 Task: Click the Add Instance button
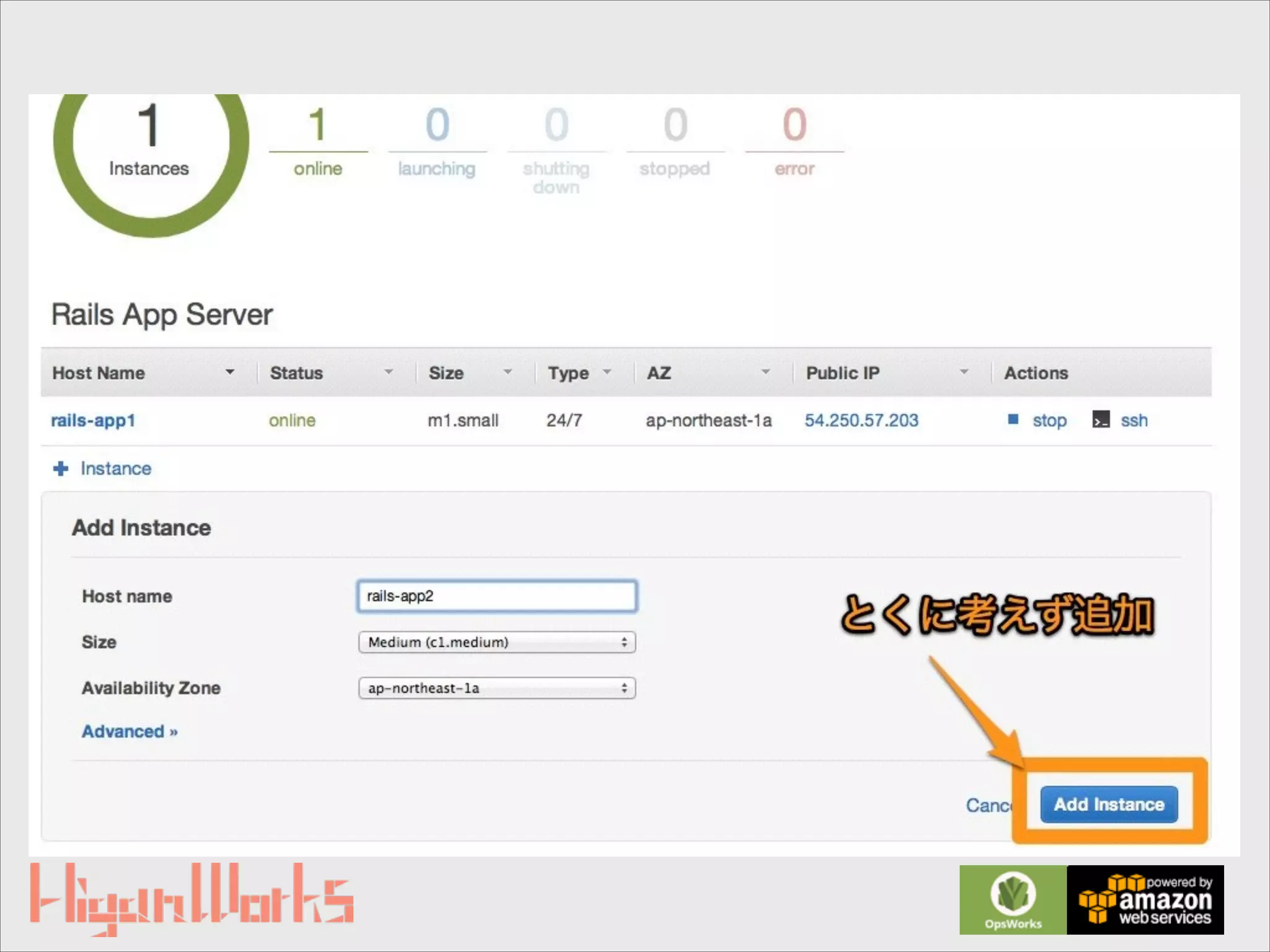point(1109,804)
